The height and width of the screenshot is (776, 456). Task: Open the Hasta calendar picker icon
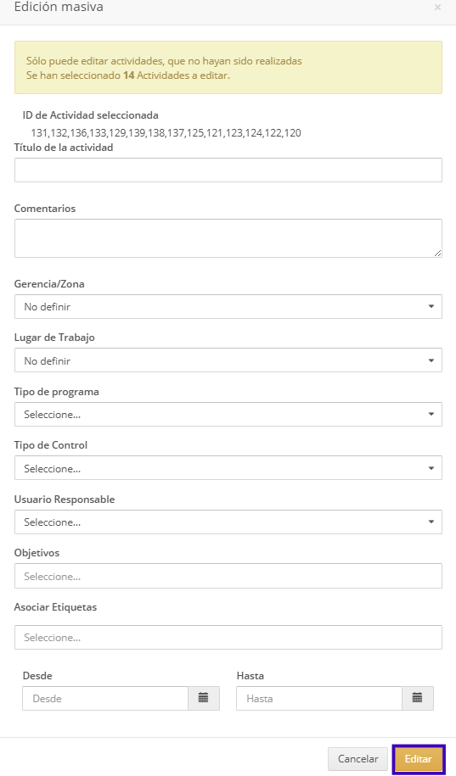[417, 698]
